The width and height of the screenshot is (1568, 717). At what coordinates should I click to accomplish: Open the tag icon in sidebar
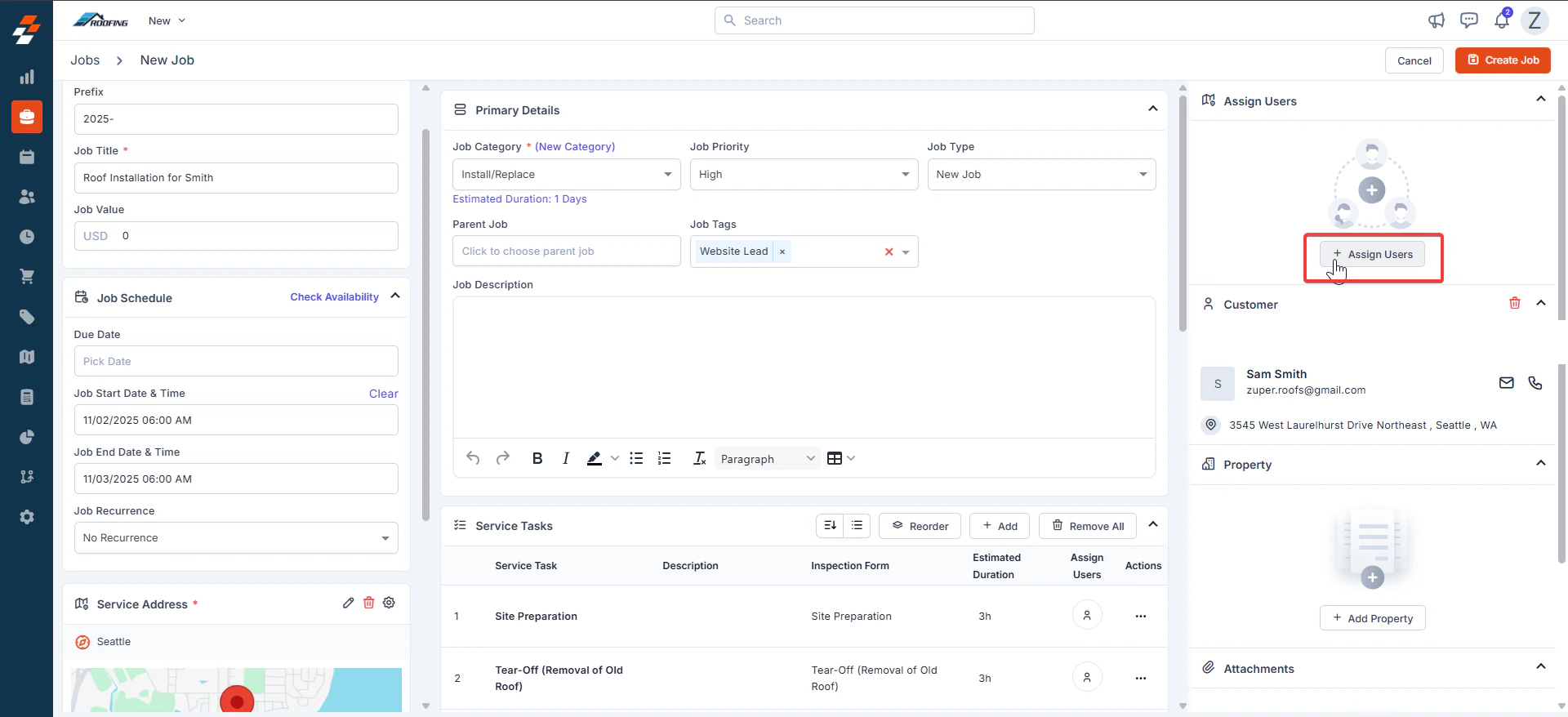(27, 317)
